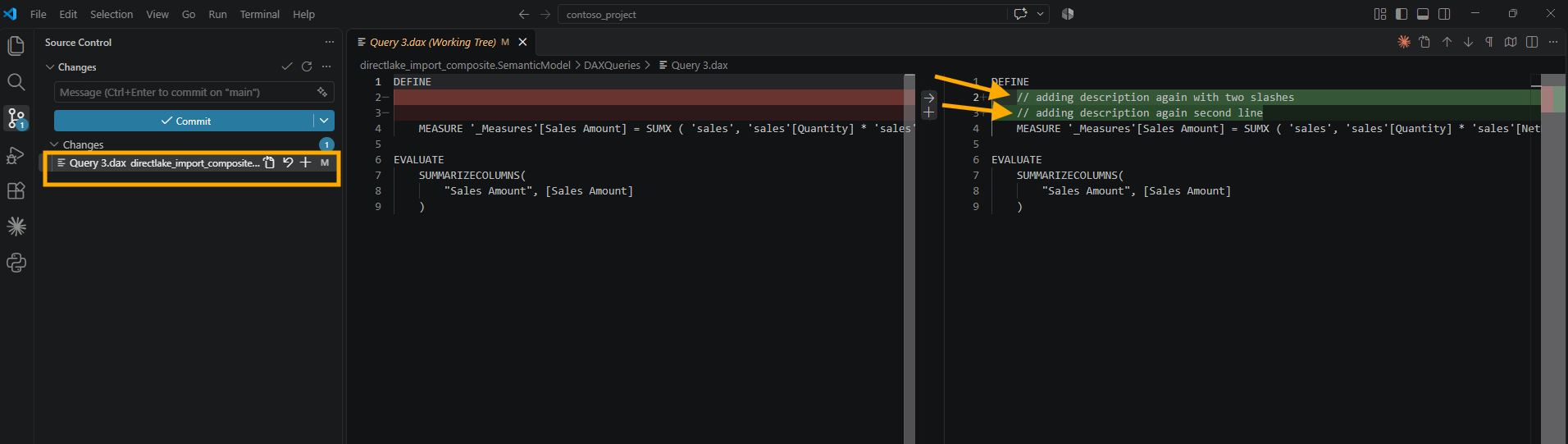
Task: Go to previous change arrow
Action: click(x=1447, y=42)
